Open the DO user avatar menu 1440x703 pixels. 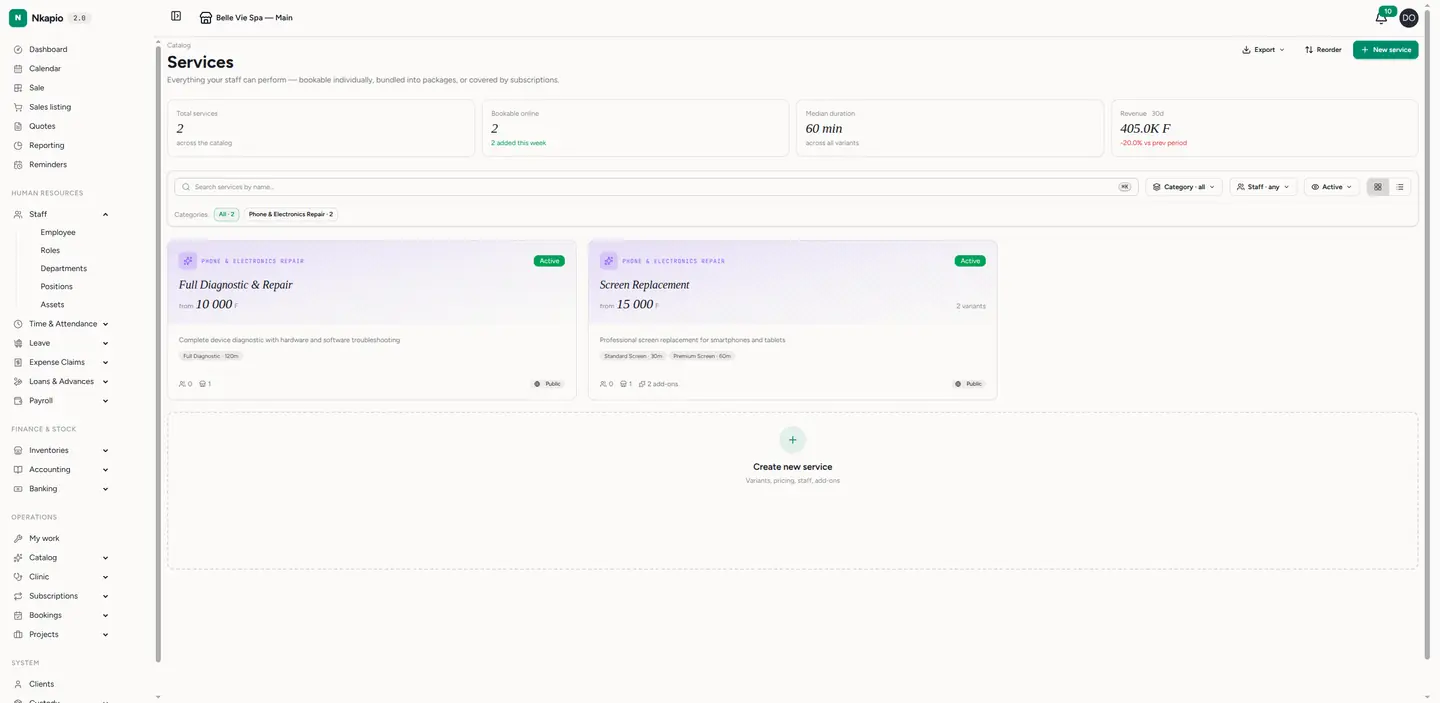[1408, 17]
